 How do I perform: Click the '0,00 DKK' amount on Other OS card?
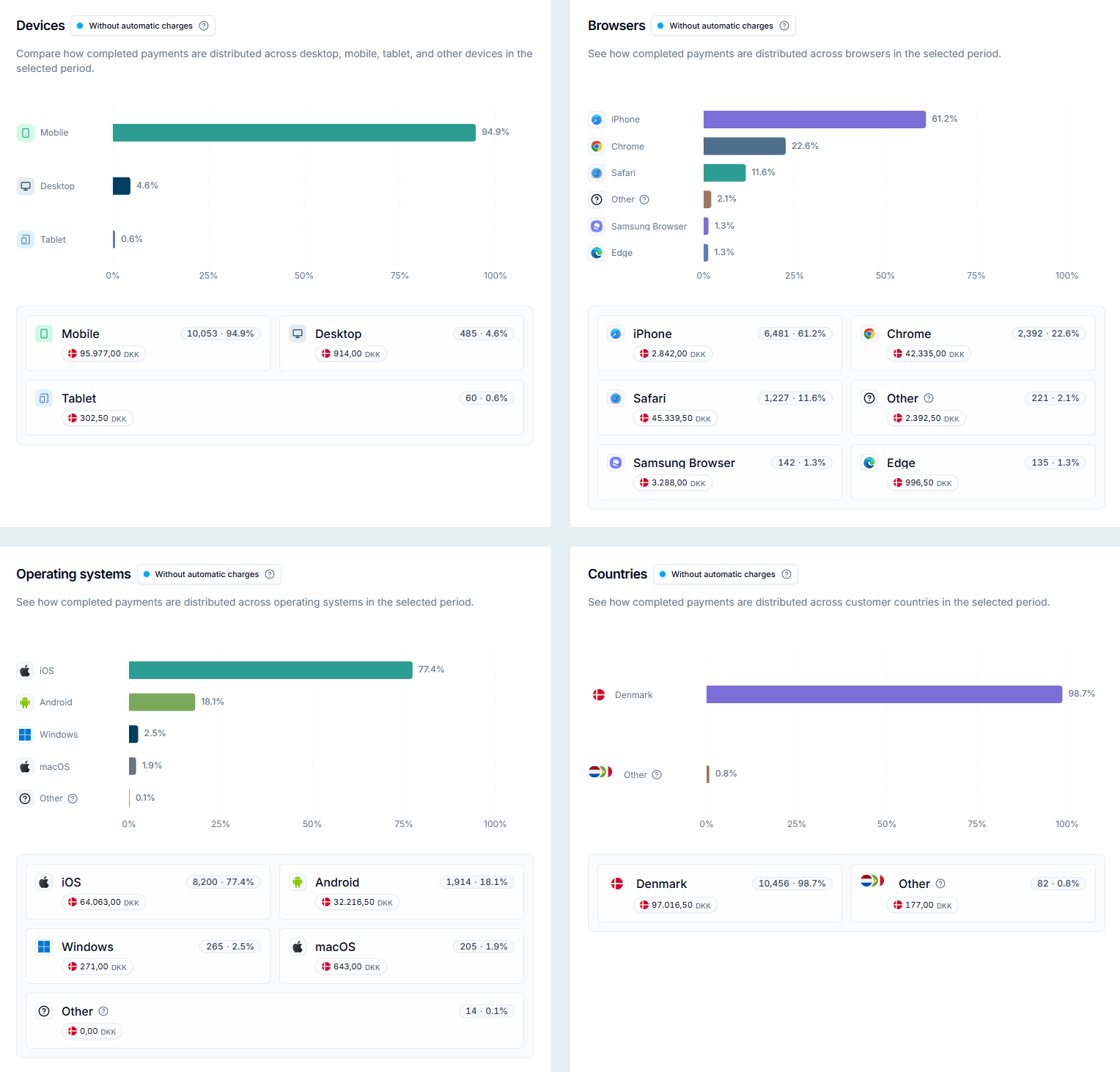(92, 1032)
